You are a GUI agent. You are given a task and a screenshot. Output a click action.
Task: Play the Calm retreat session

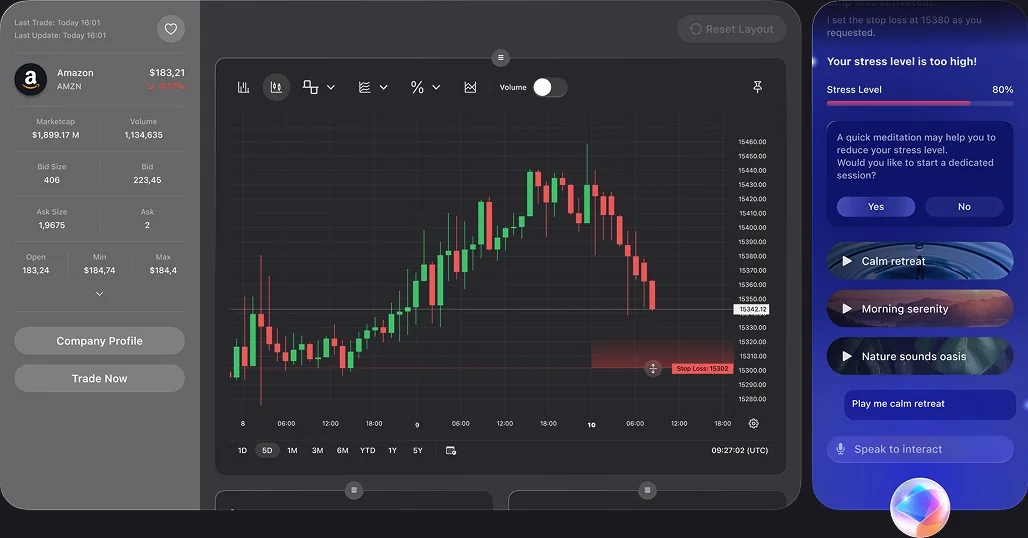[x=920, y=261]
